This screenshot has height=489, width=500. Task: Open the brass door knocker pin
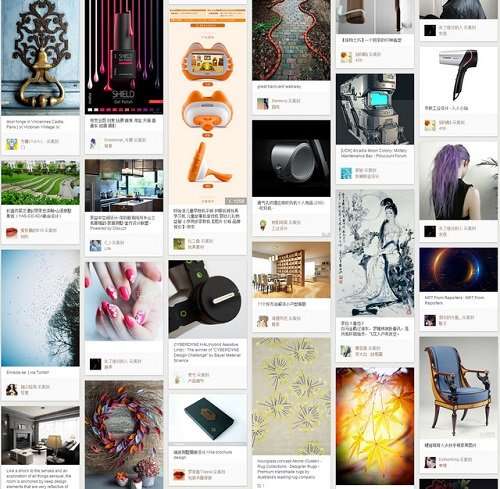(x=40, y=57)
